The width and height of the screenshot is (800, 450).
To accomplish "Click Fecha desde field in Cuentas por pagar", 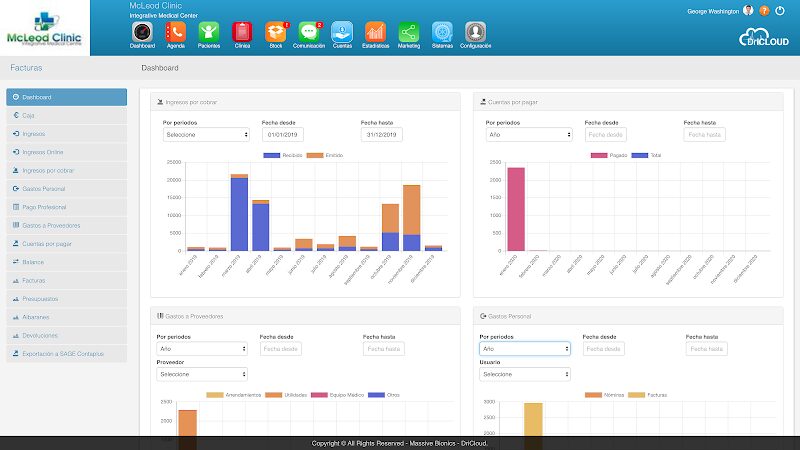I will pyautogui.click(x=606, y=134).
